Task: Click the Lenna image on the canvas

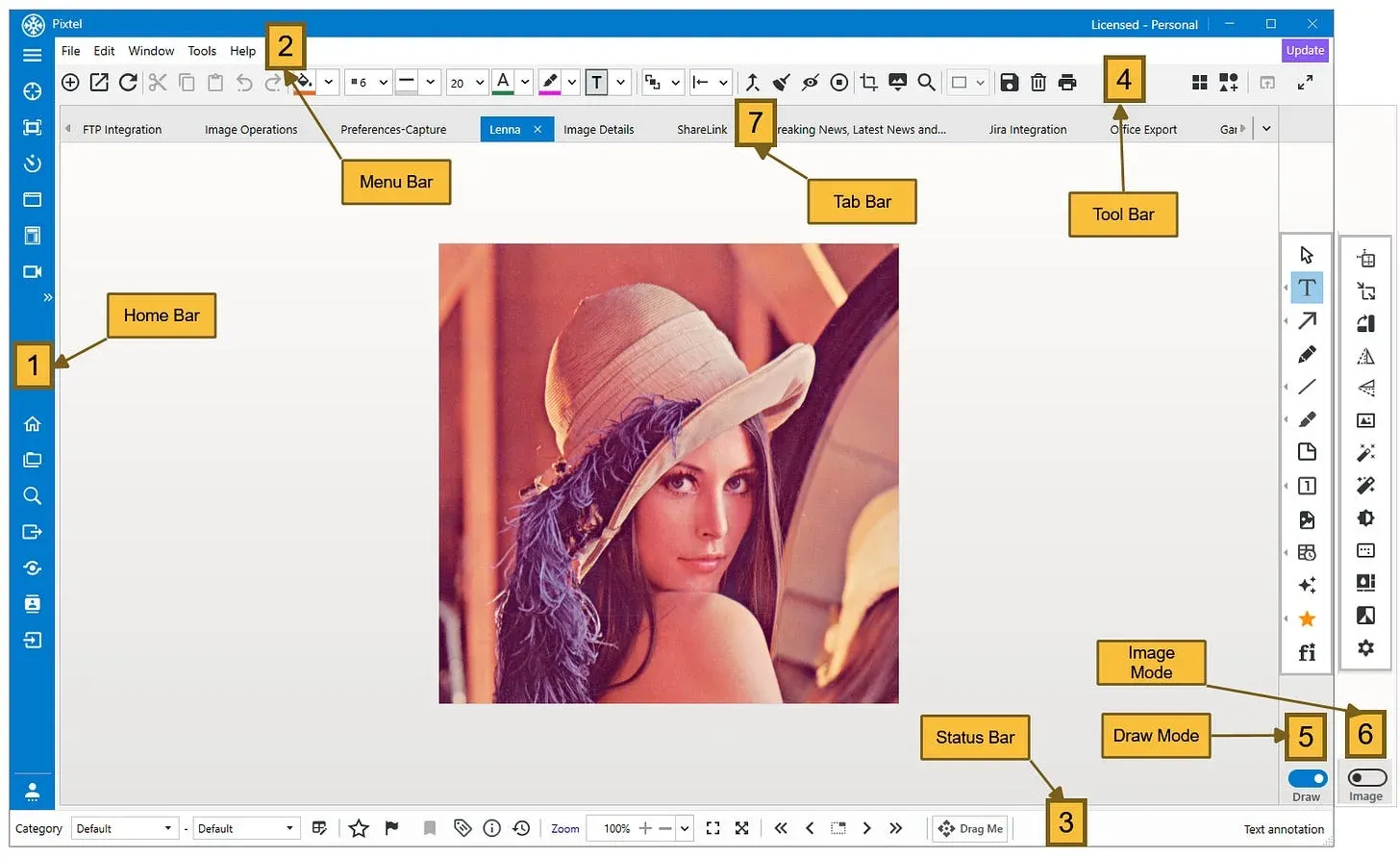Action: pyautogui.click(x=669, y=473)
